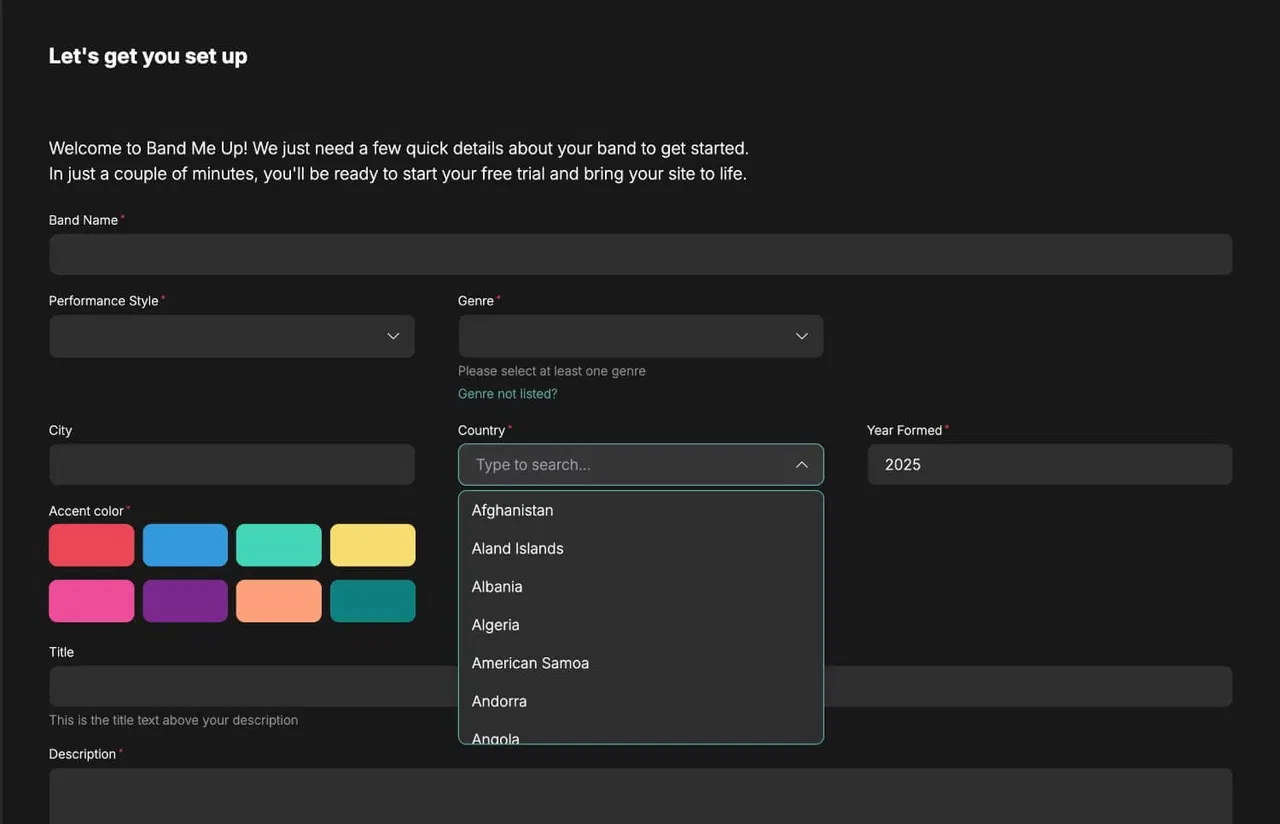The height and width of the screenshot is (824, 1280).
Task: Choose American Samoa in the country dropdown
Action: click(530, 663)
